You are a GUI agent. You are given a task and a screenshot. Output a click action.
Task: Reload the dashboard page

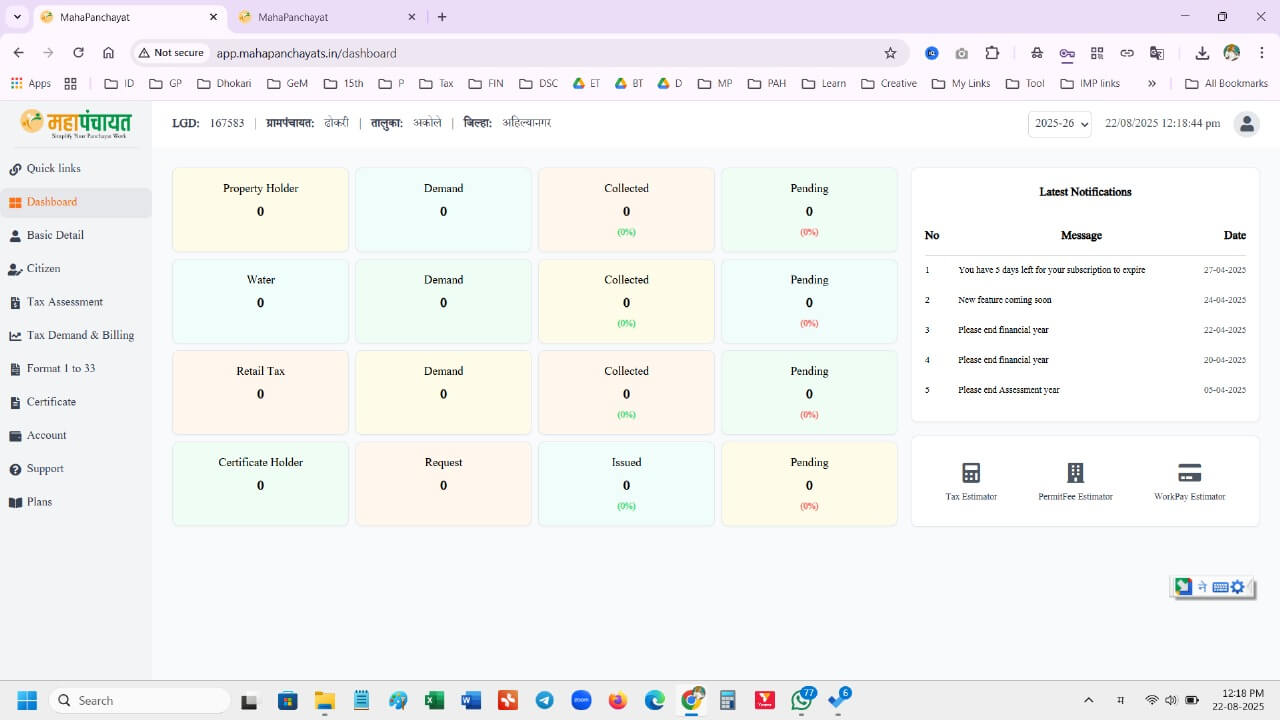point(78,53)
